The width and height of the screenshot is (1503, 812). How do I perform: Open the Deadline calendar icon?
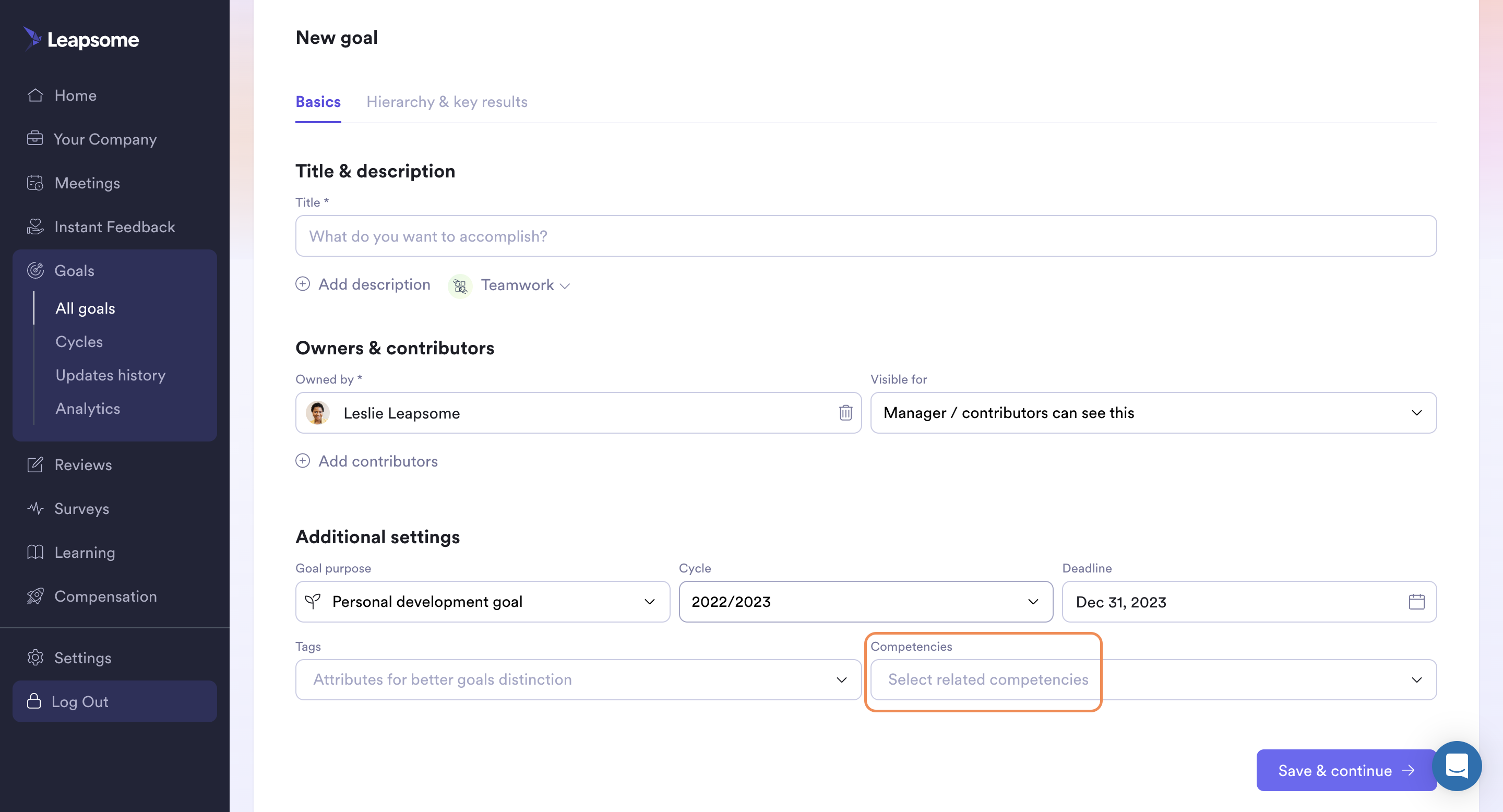pos(1417,601)
